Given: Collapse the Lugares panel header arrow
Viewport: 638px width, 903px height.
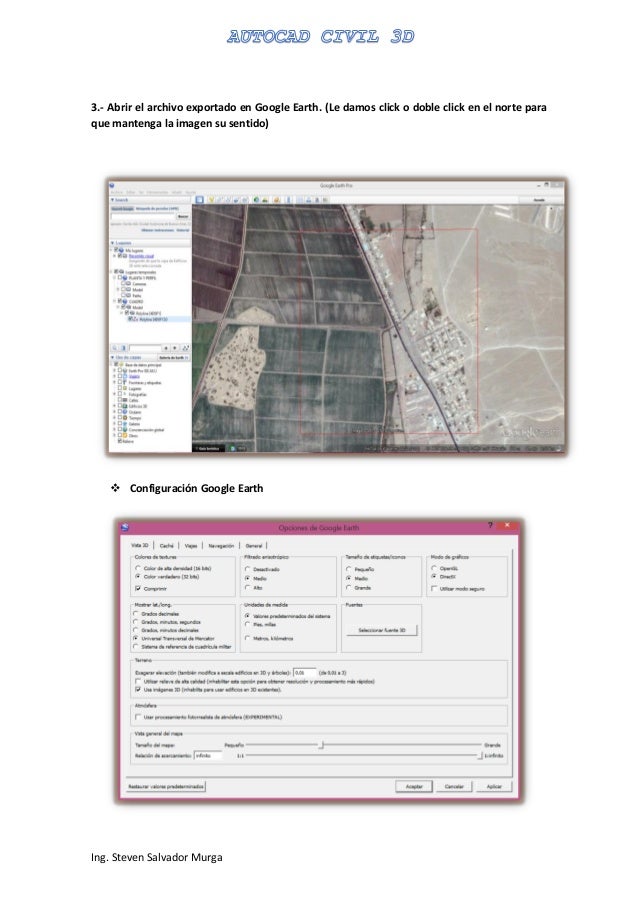Looking at the screenshot, I should point(113,243).
